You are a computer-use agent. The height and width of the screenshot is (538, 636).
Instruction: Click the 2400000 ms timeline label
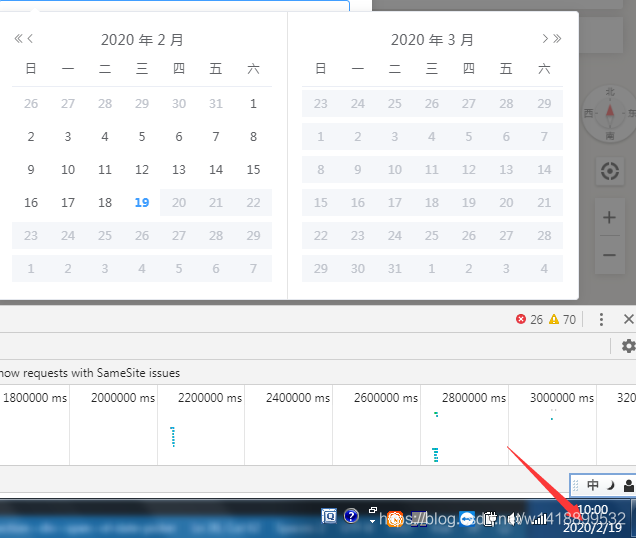[298, 398]
